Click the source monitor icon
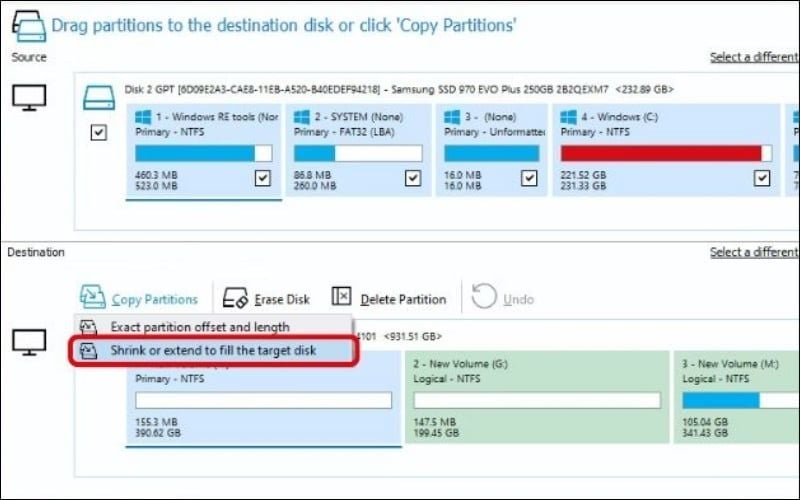Viewport: 800px width, 500px height. 28,97
